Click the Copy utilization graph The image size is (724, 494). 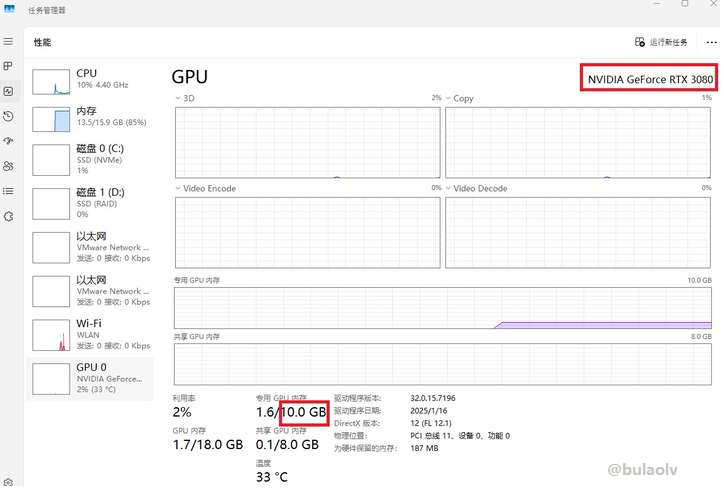point(578,143)
